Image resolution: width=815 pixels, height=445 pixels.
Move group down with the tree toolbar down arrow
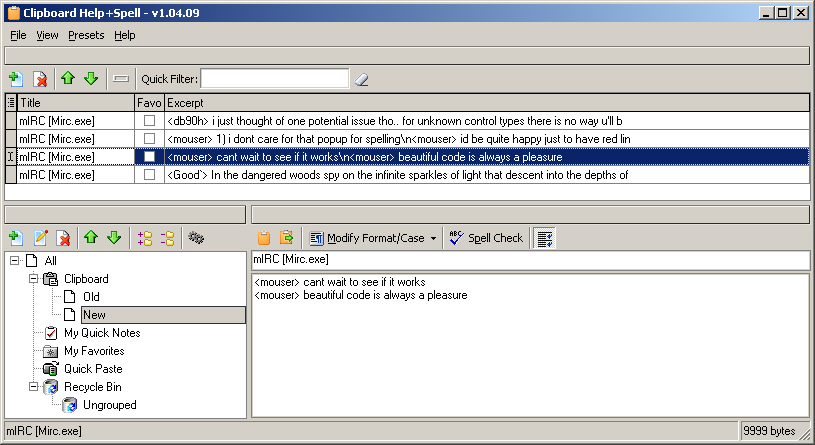(x=114, y=238)
